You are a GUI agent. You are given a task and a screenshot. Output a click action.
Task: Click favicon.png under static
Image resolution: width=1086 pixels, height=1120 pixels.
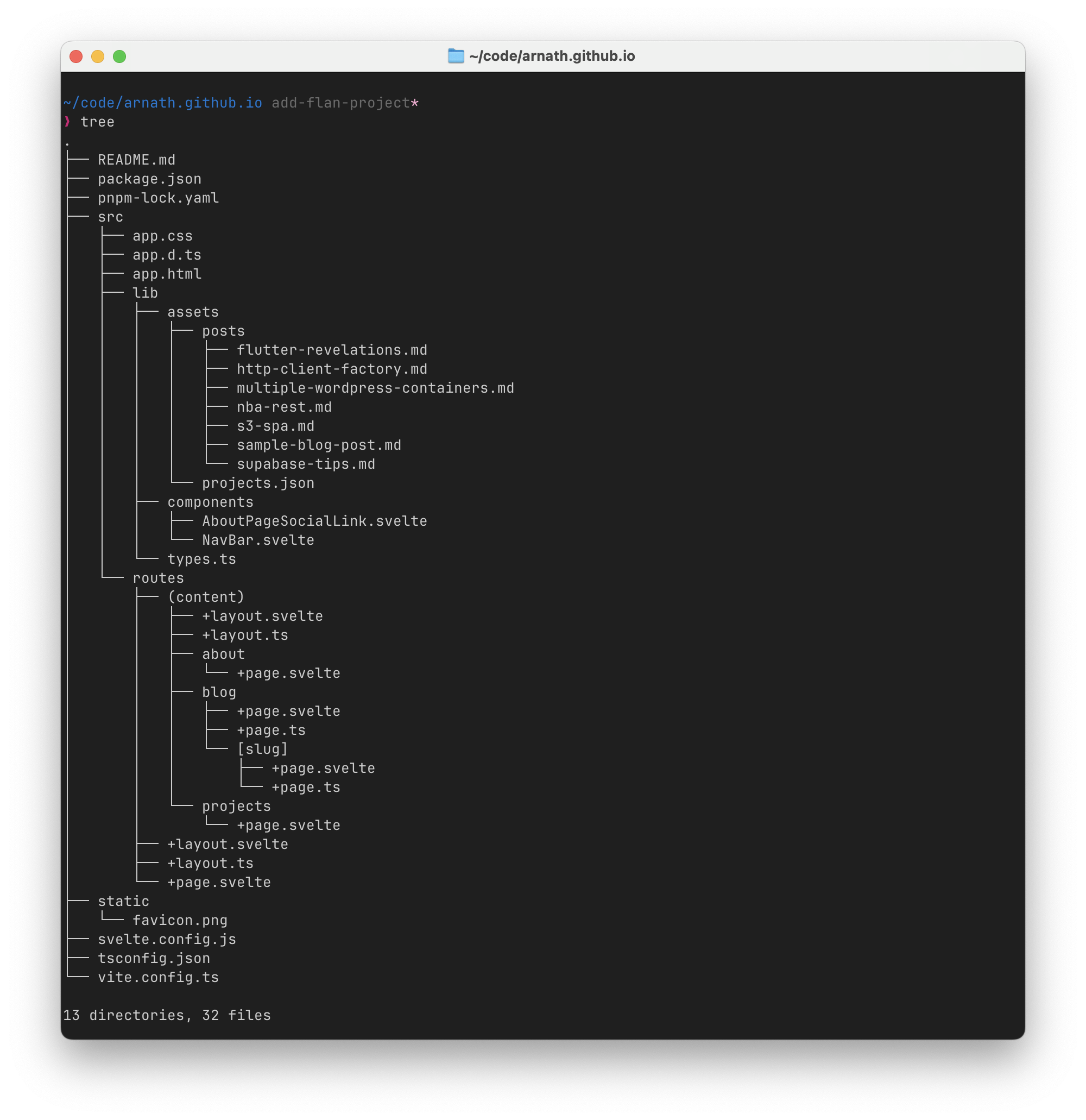180,920
